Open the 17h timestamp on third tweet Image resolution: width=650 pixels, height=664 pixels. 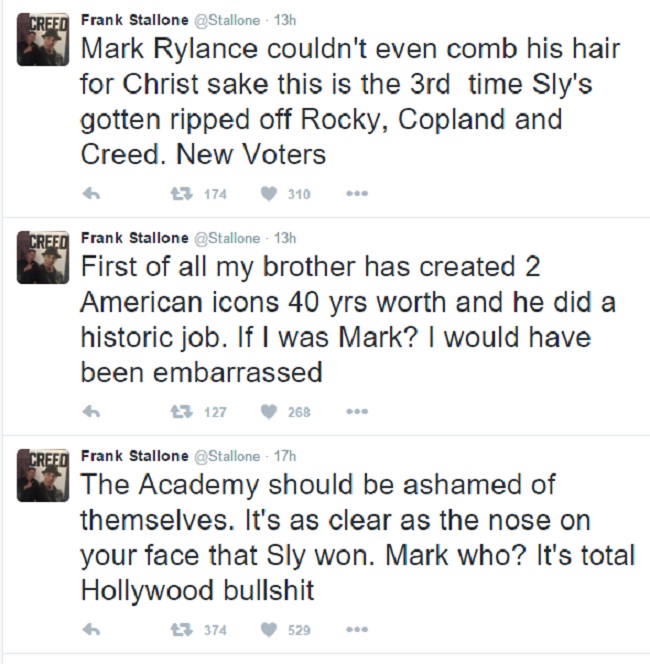[286, 455]
